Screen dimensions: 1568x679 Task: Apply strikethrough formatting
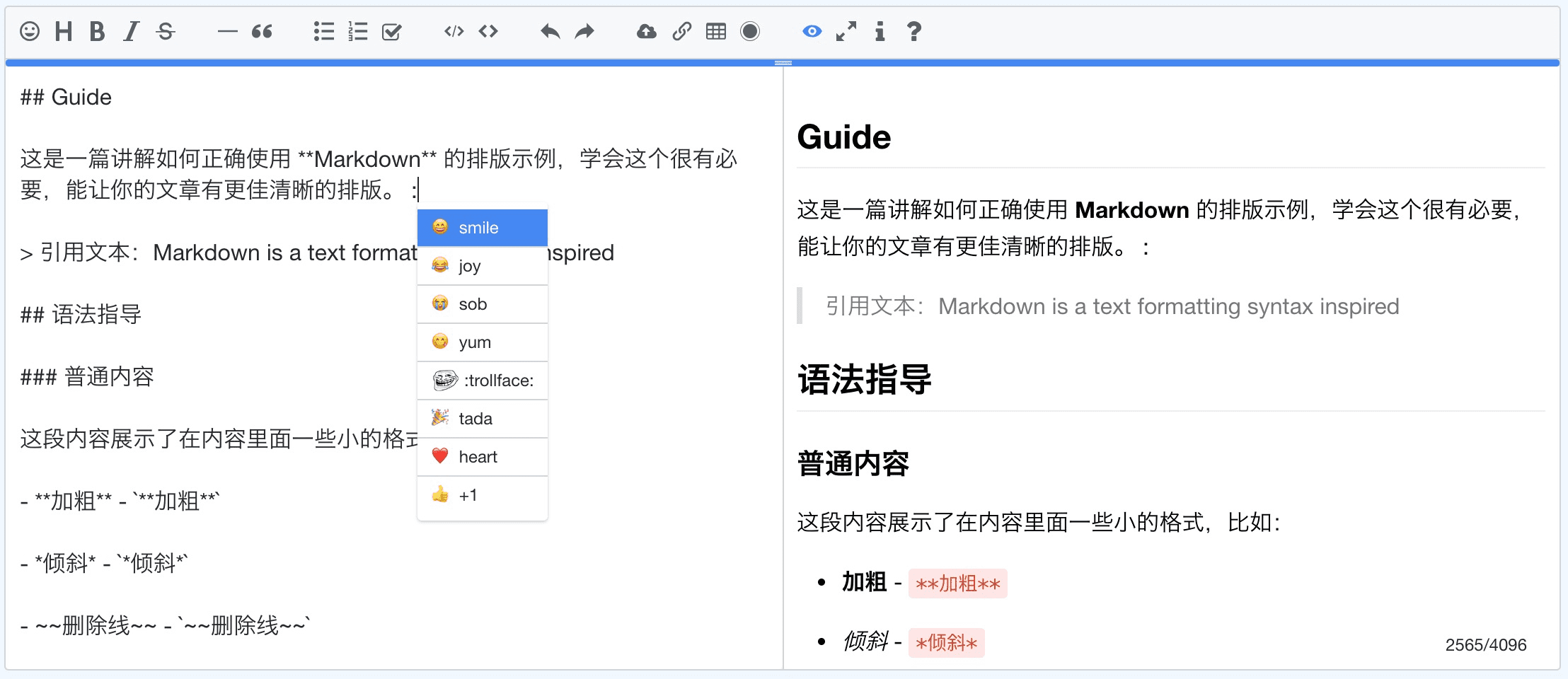click(x=166, y=31)
